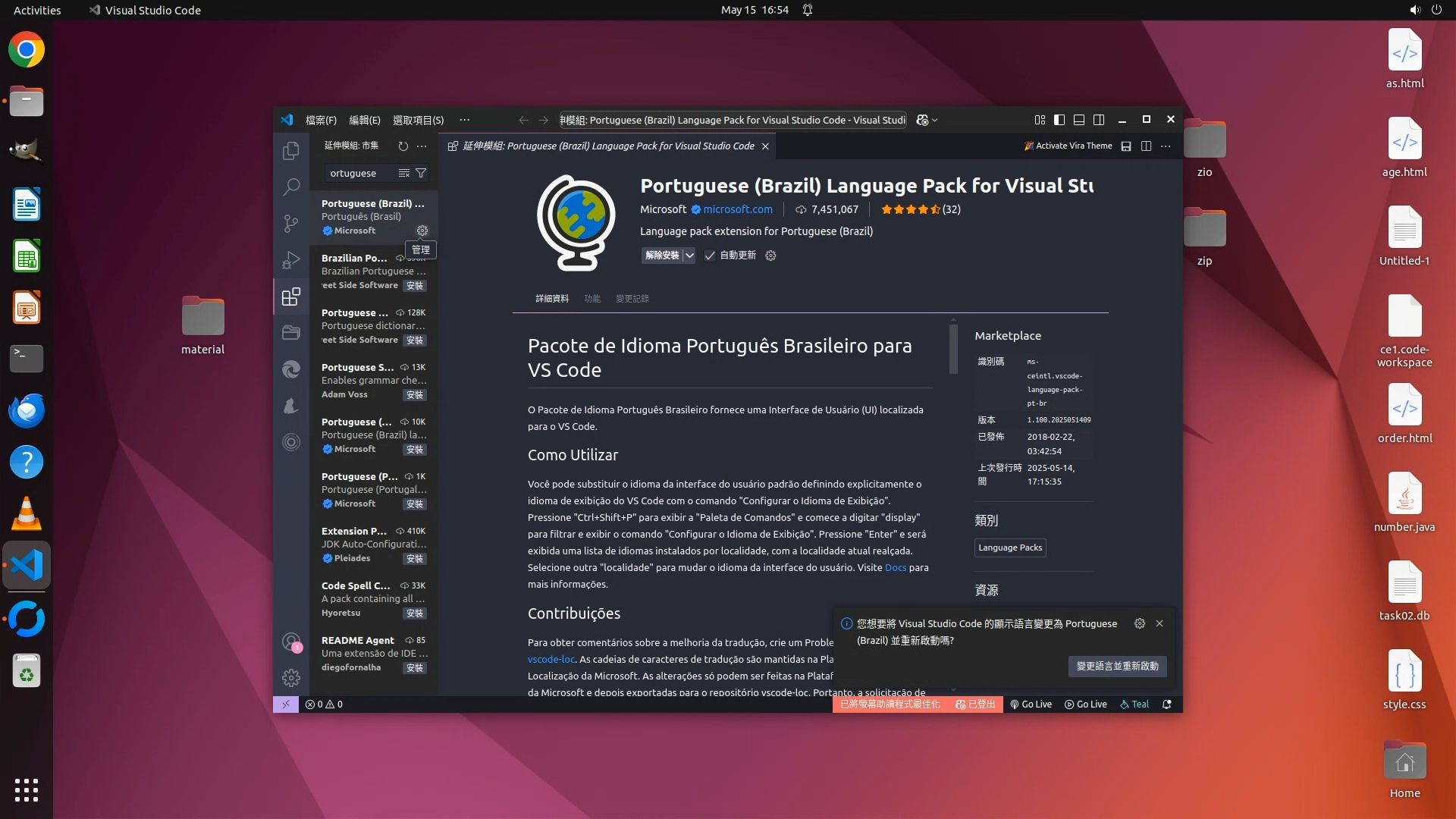Open the Accounts icon in activity bar

click(291, 642)
